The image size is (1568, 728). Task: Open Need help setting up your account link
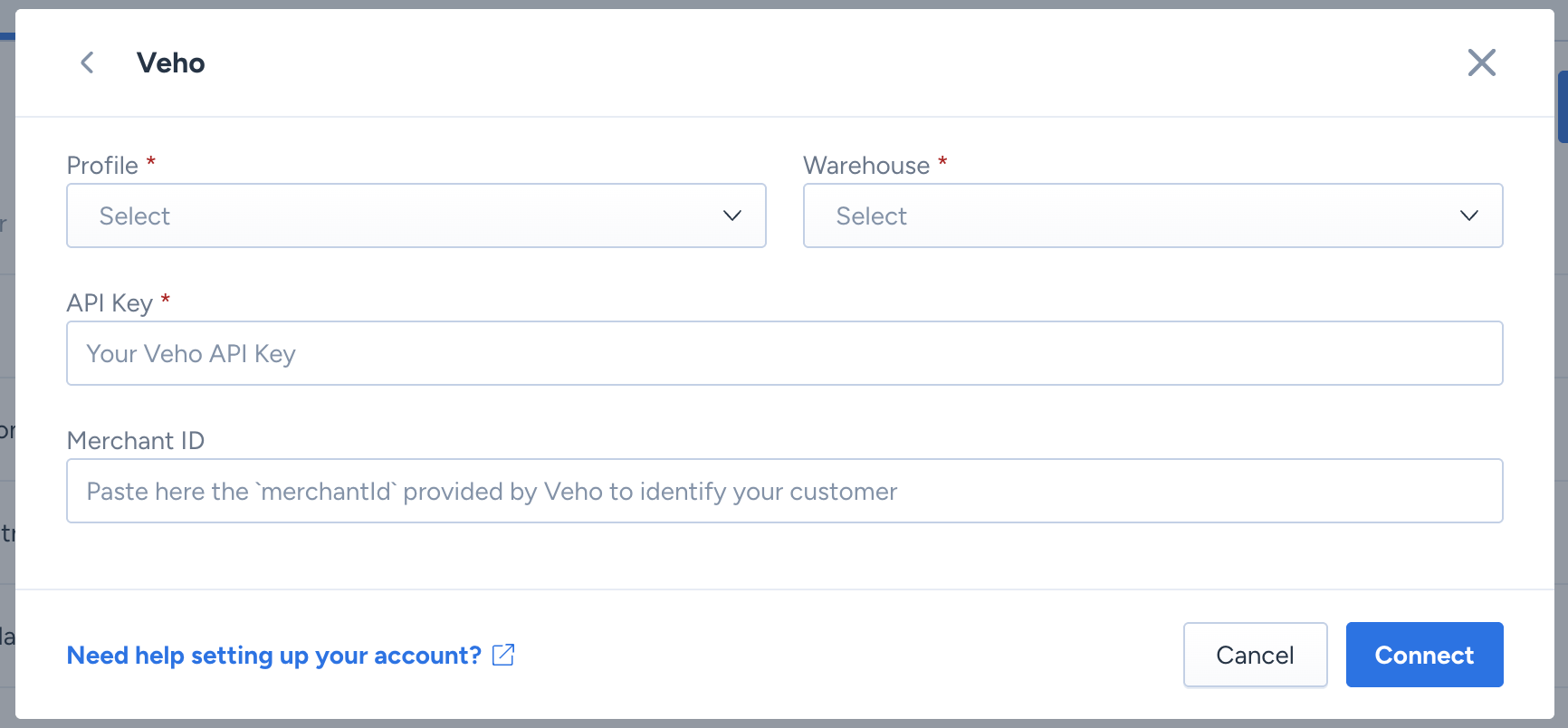[x=274, y=655]
